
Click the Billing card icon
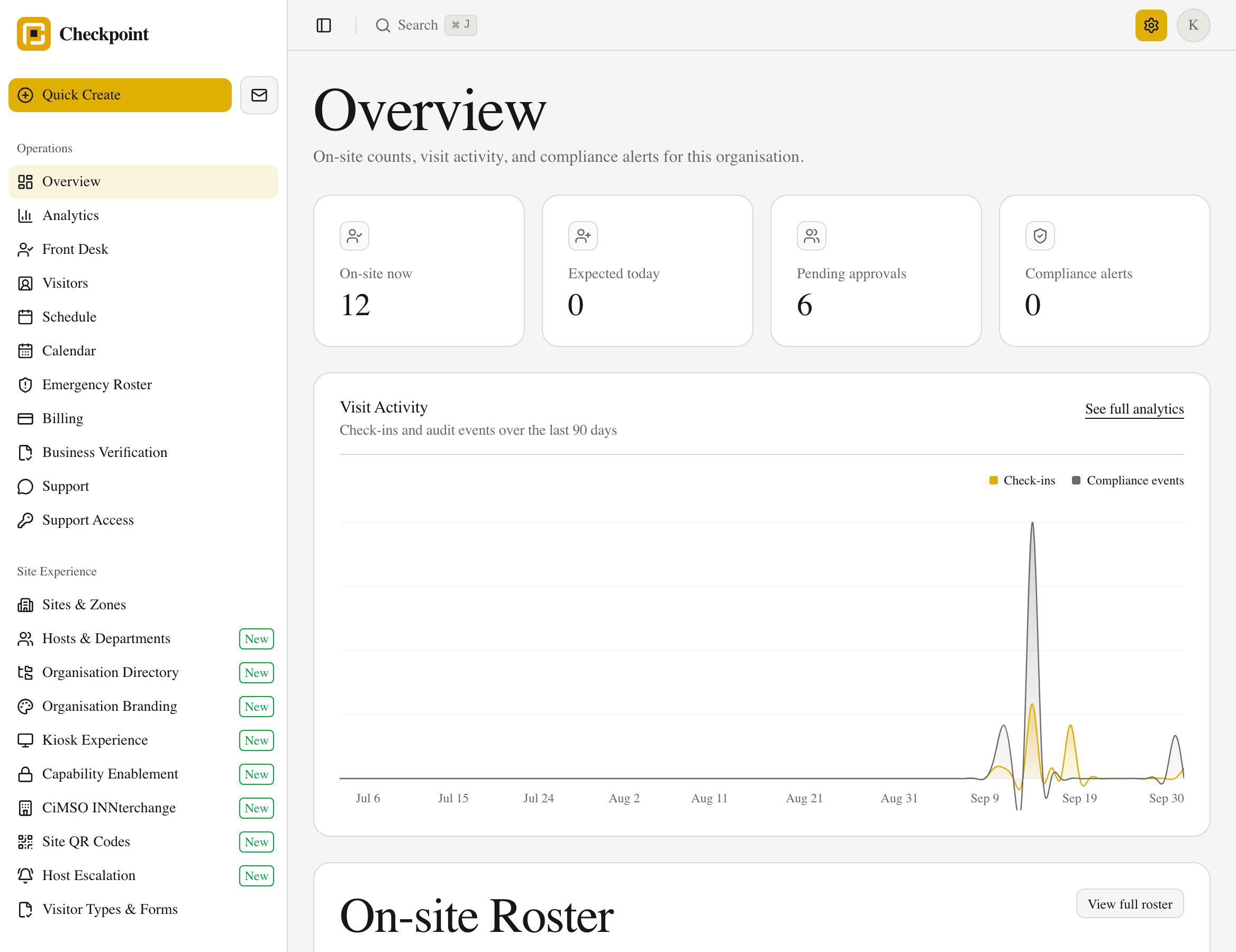click(x=25, y=418)
